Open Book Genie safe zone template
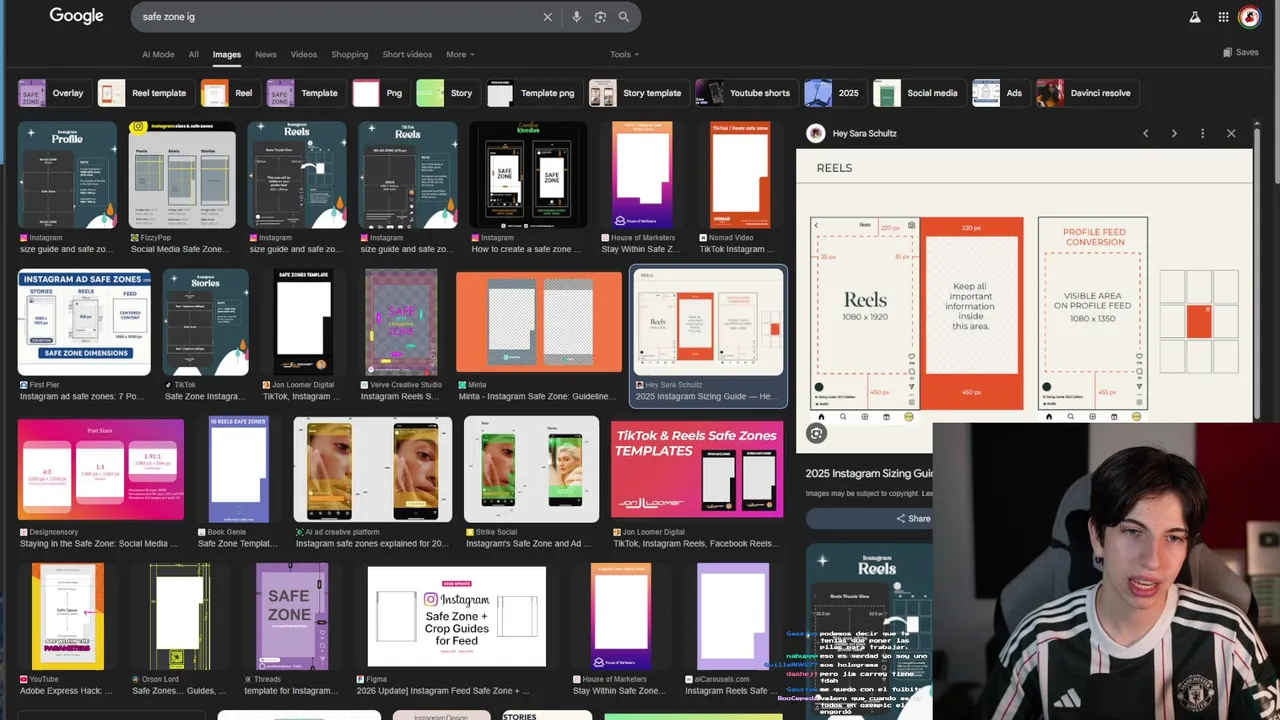1280x720 pixels. [239, 469]
